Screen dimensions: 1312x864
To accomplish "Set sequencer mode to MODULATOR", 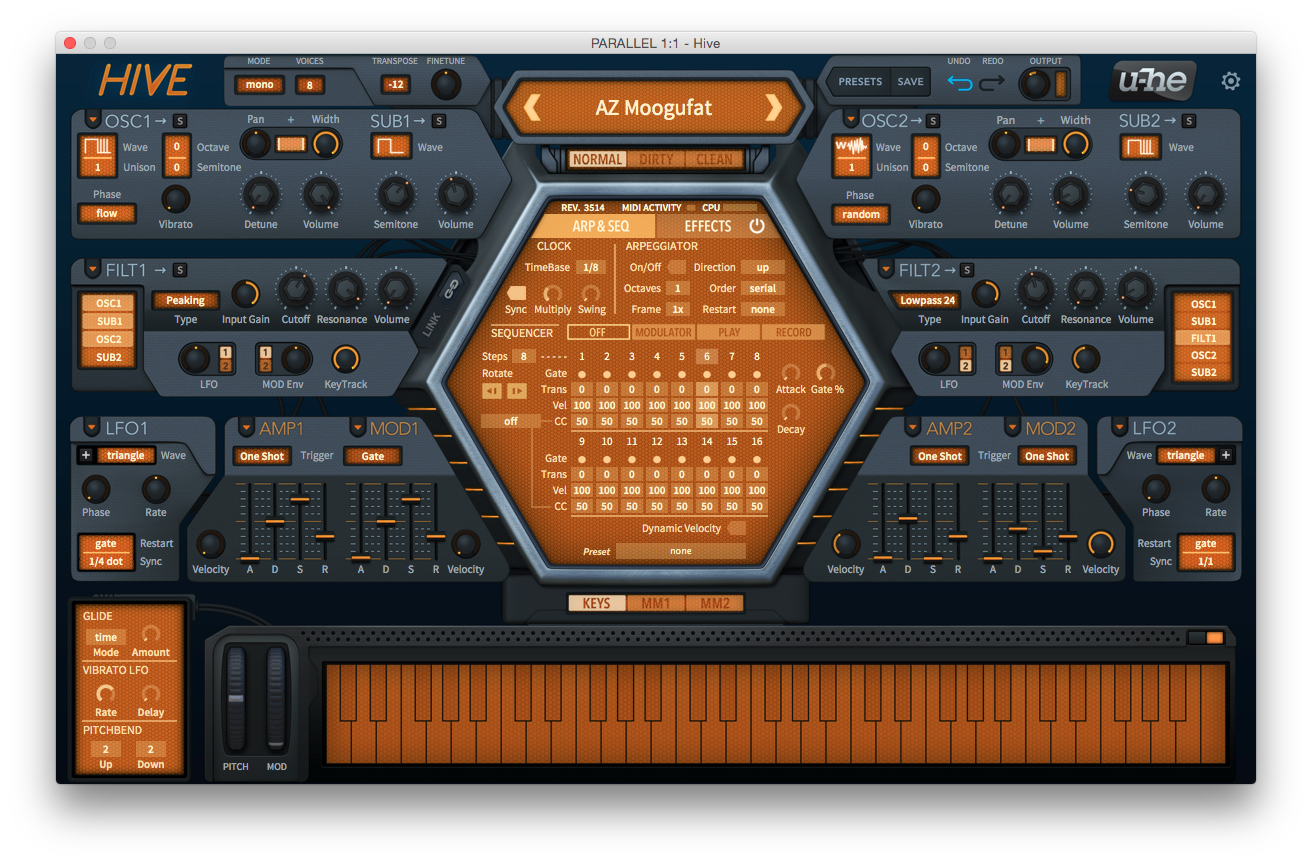I will tap(663, 332).
